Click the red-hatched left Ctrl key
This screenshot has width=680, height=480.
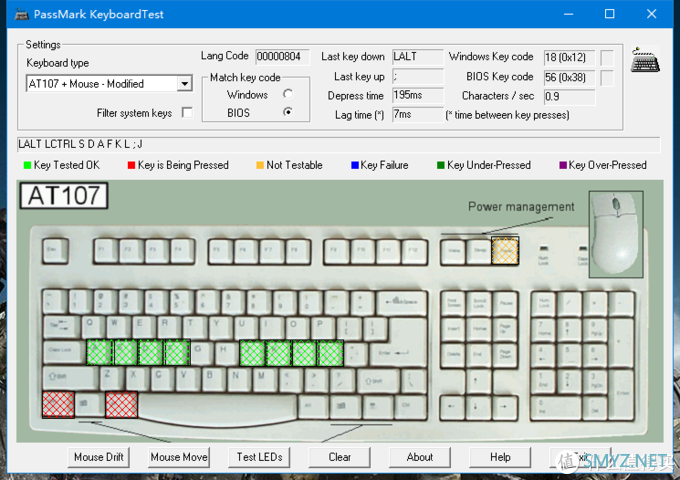(x=58, y=405)
